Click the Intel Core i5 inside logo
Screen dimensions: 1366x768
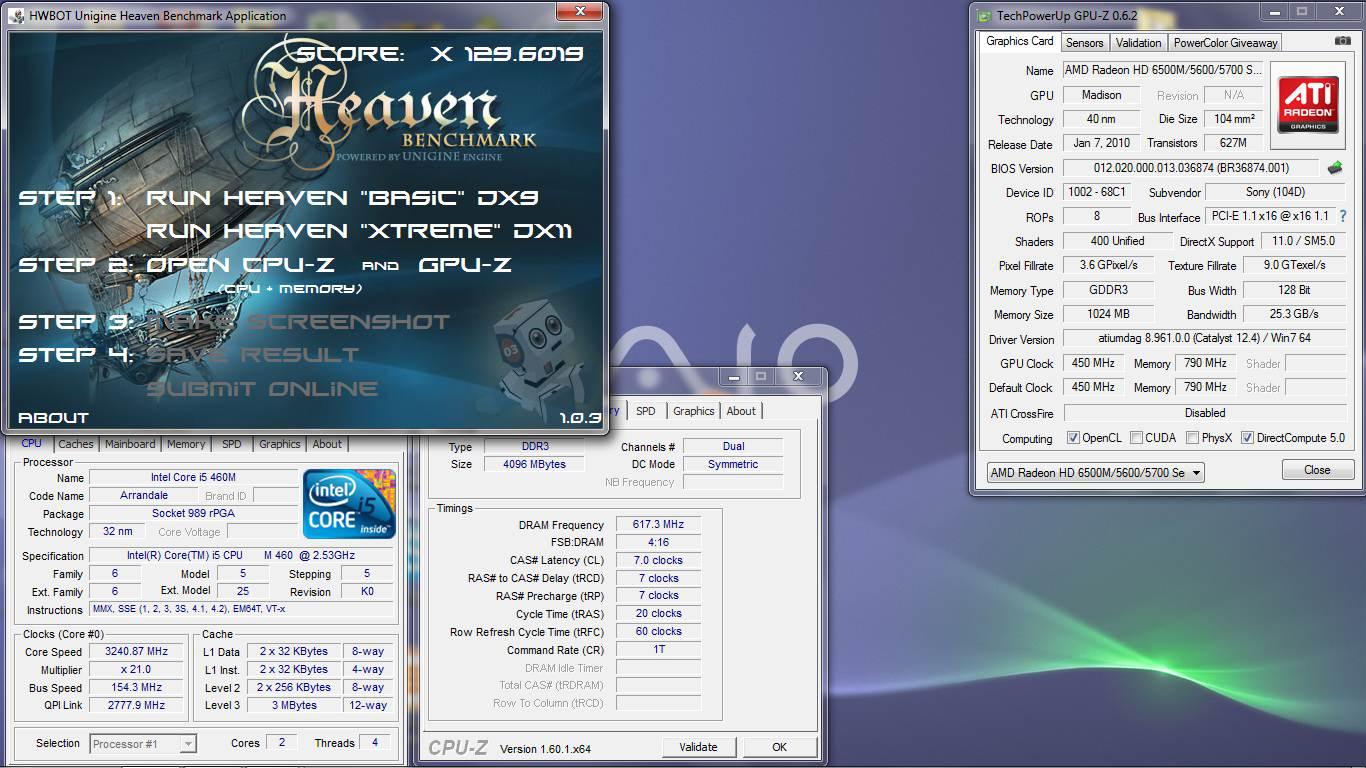coord(350,504)
